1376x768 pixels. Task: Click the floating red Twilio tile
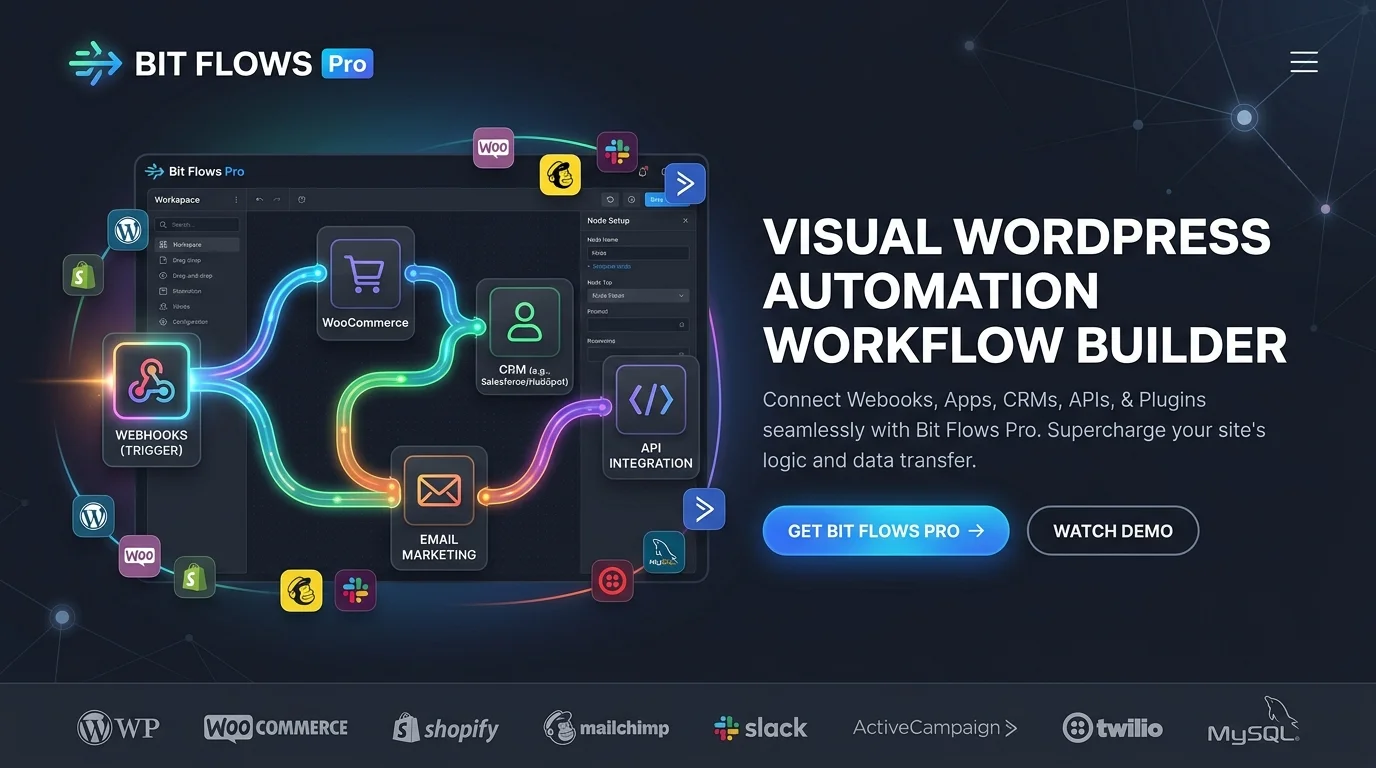pos(612,580)
